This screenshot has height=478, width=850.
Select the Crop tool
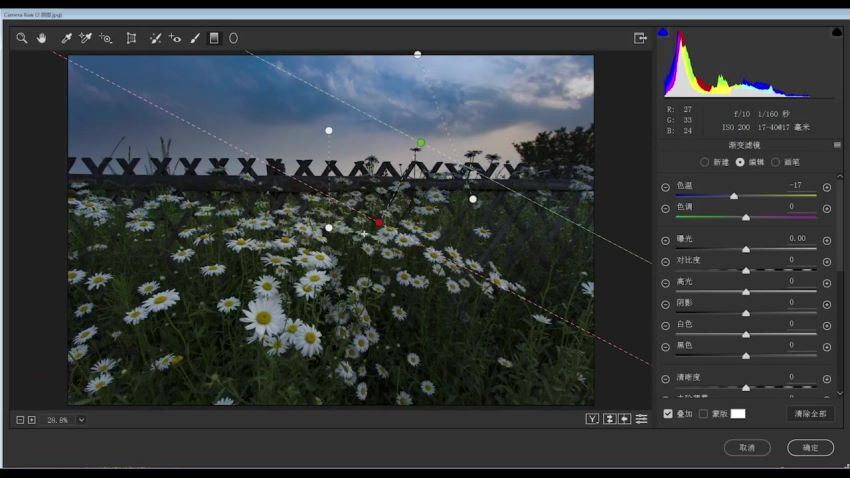[131, 38]
